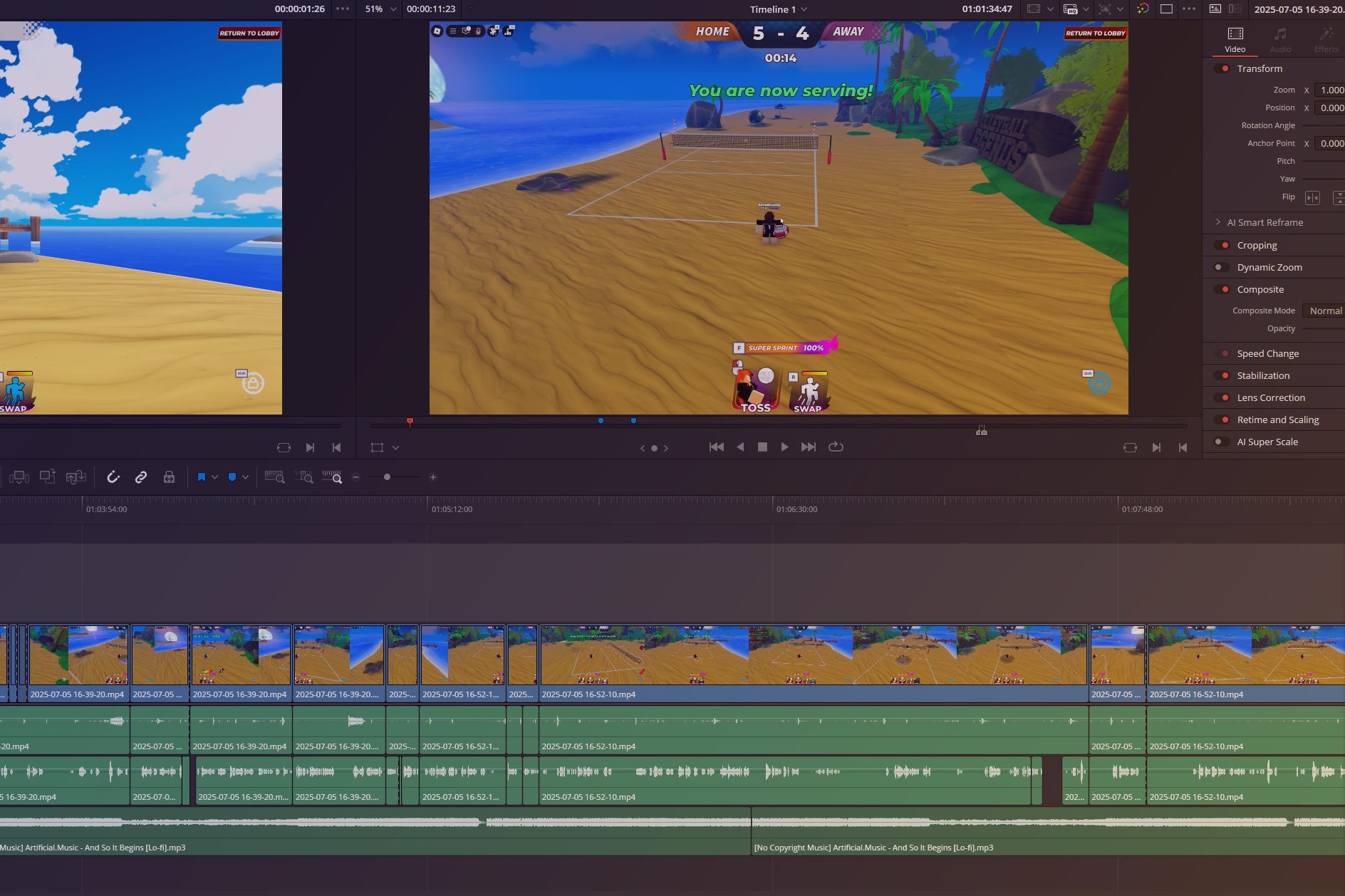Select long 2025-07-05 16-52-10.mp4 video clip

coord(814,662)
